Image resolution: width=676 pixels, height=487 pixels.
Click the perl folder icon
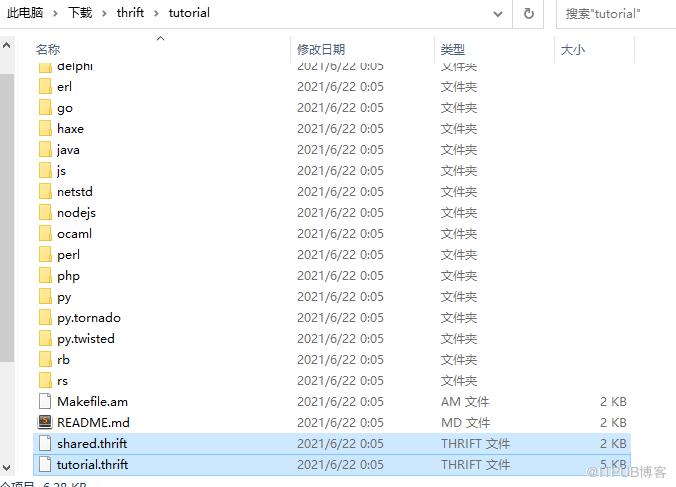point(45,255)
